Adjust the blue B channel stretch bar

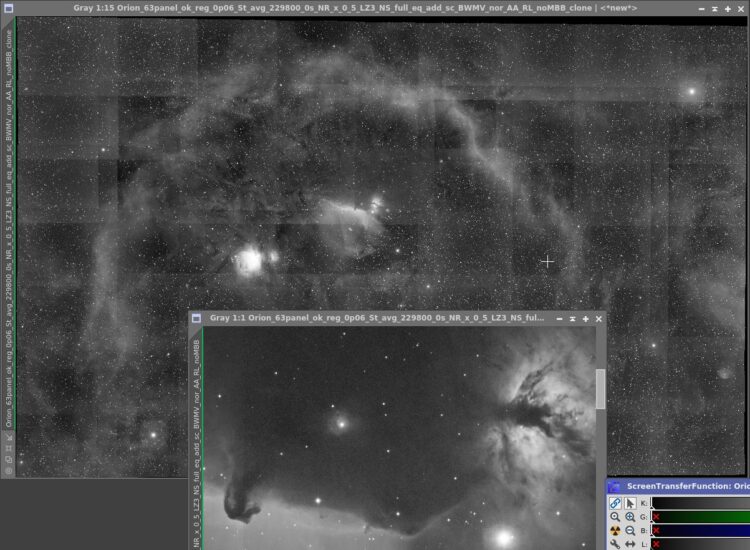(700, 530)
